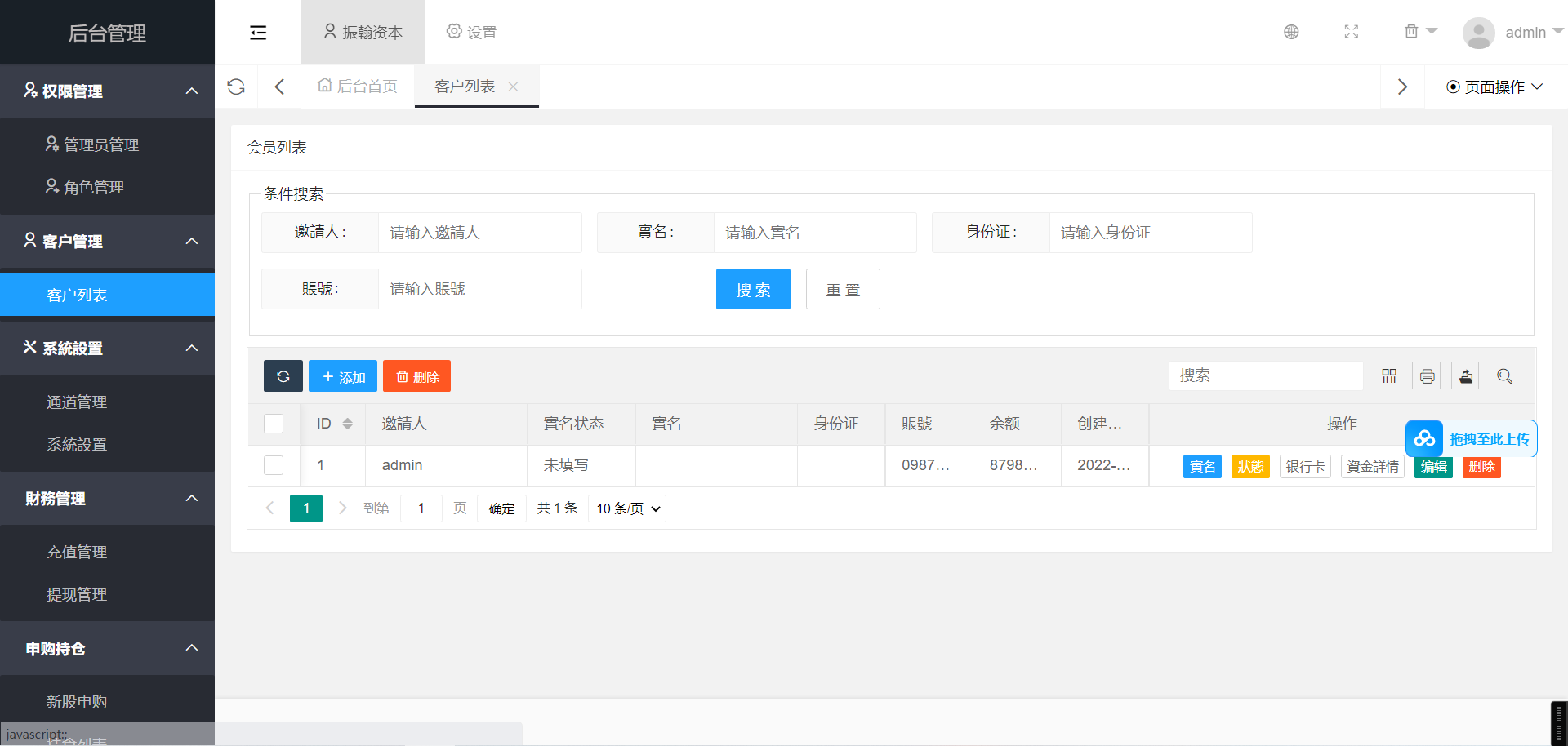Click the 搜索 search button
Screen dimensions: 1568x746
[753, 289]
